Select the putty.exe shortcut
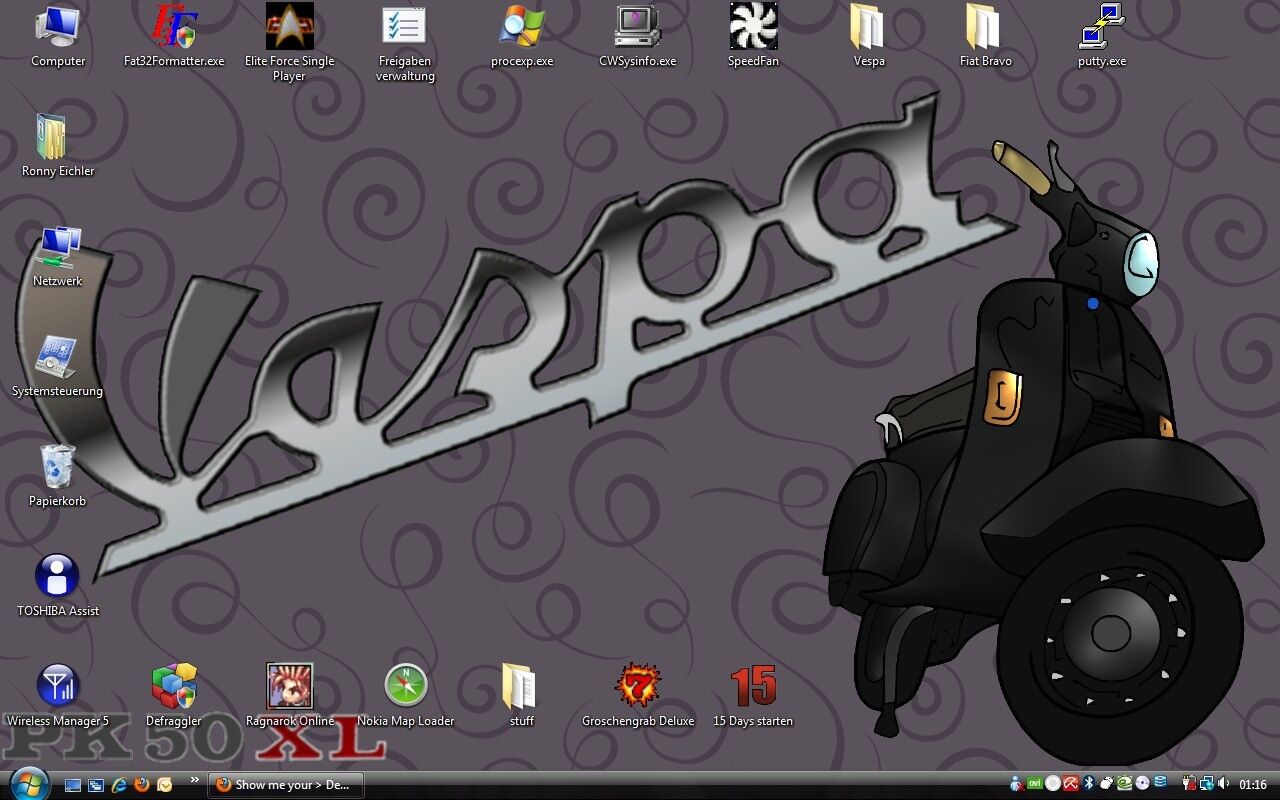Screen dimensions: 1280x800 coord(1101,27)
